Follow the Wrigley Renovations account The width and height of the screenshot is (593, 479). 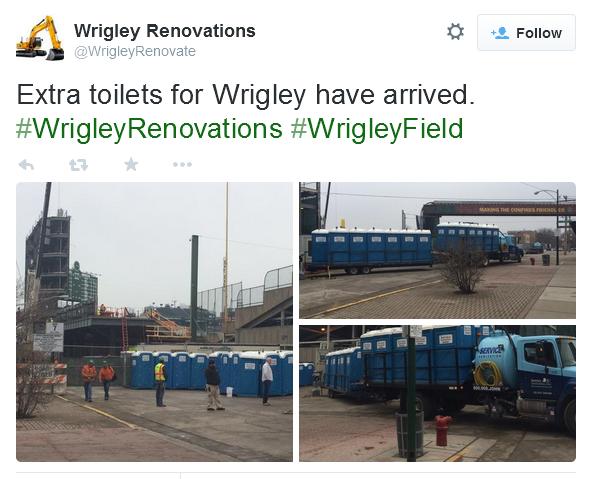click(x=526, y=33)
